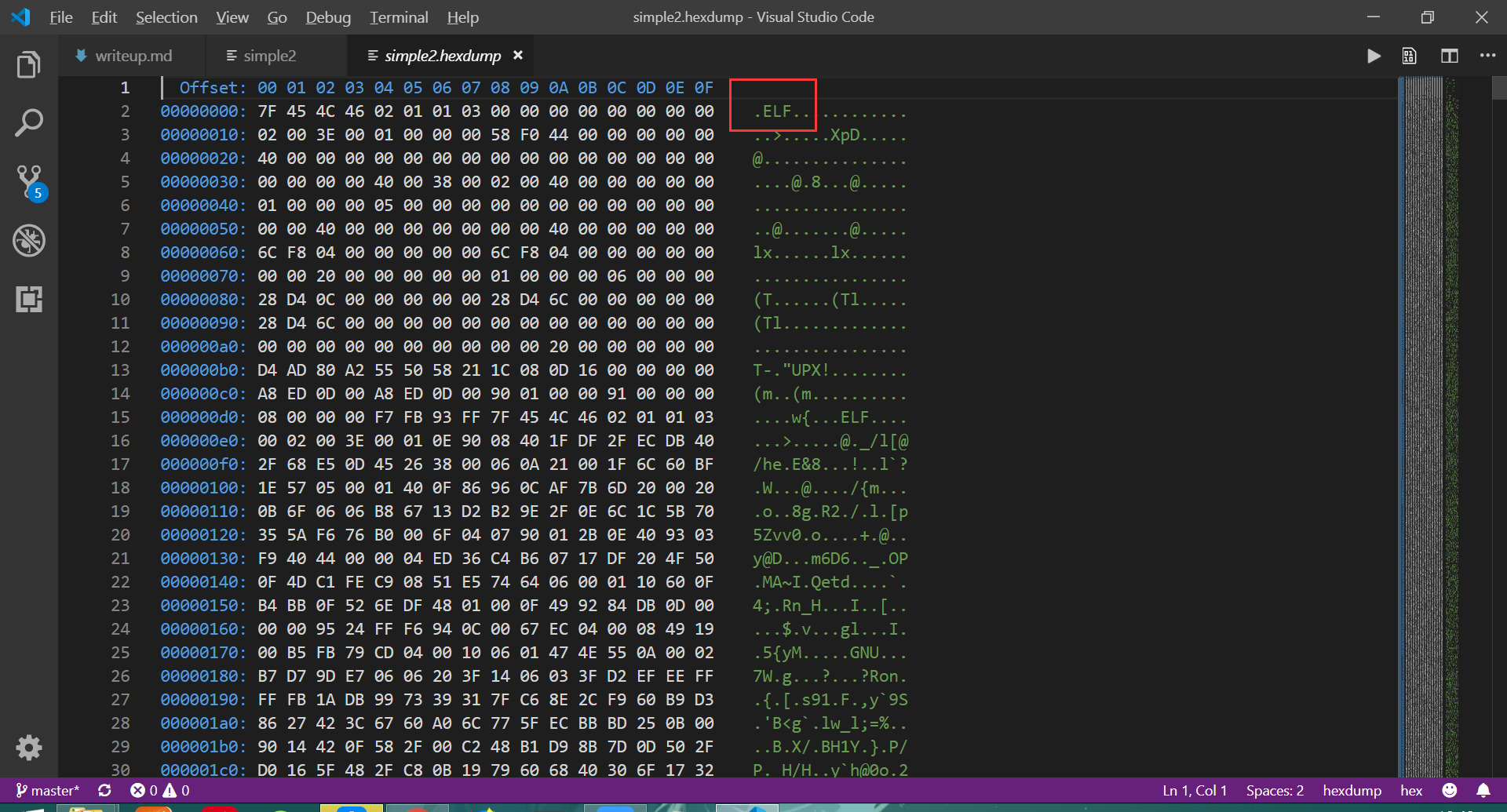Open Source Control showing 5 pending changes
The height and width of the screenshot is (812, 1507).
pos(29,179)
